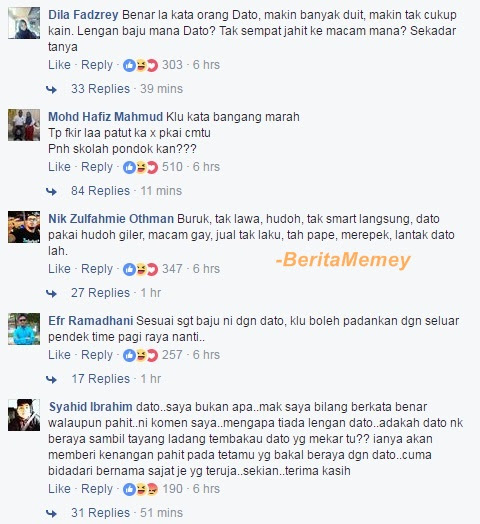The width and height of the screenshot is (480, 524).
Task: Click Efr Ramadhani's profile picture
Action: 24,329
